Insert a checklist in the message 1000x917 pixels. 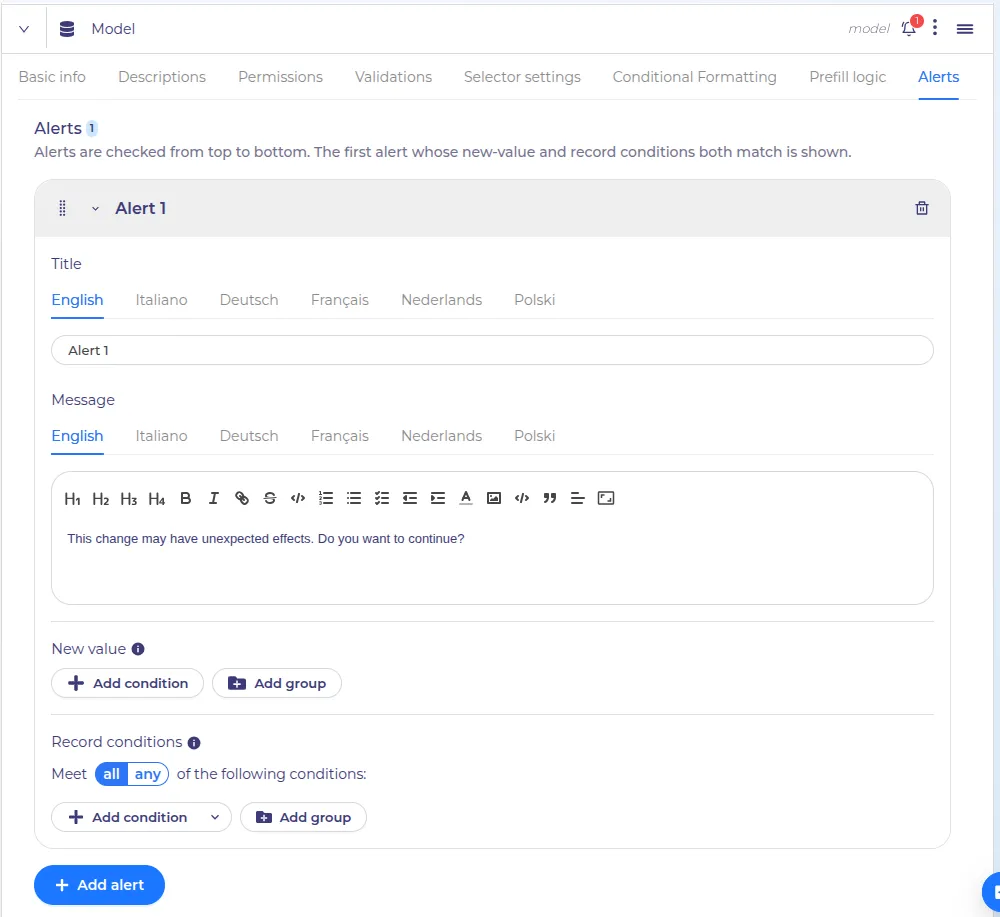click(x=382, y=499)
